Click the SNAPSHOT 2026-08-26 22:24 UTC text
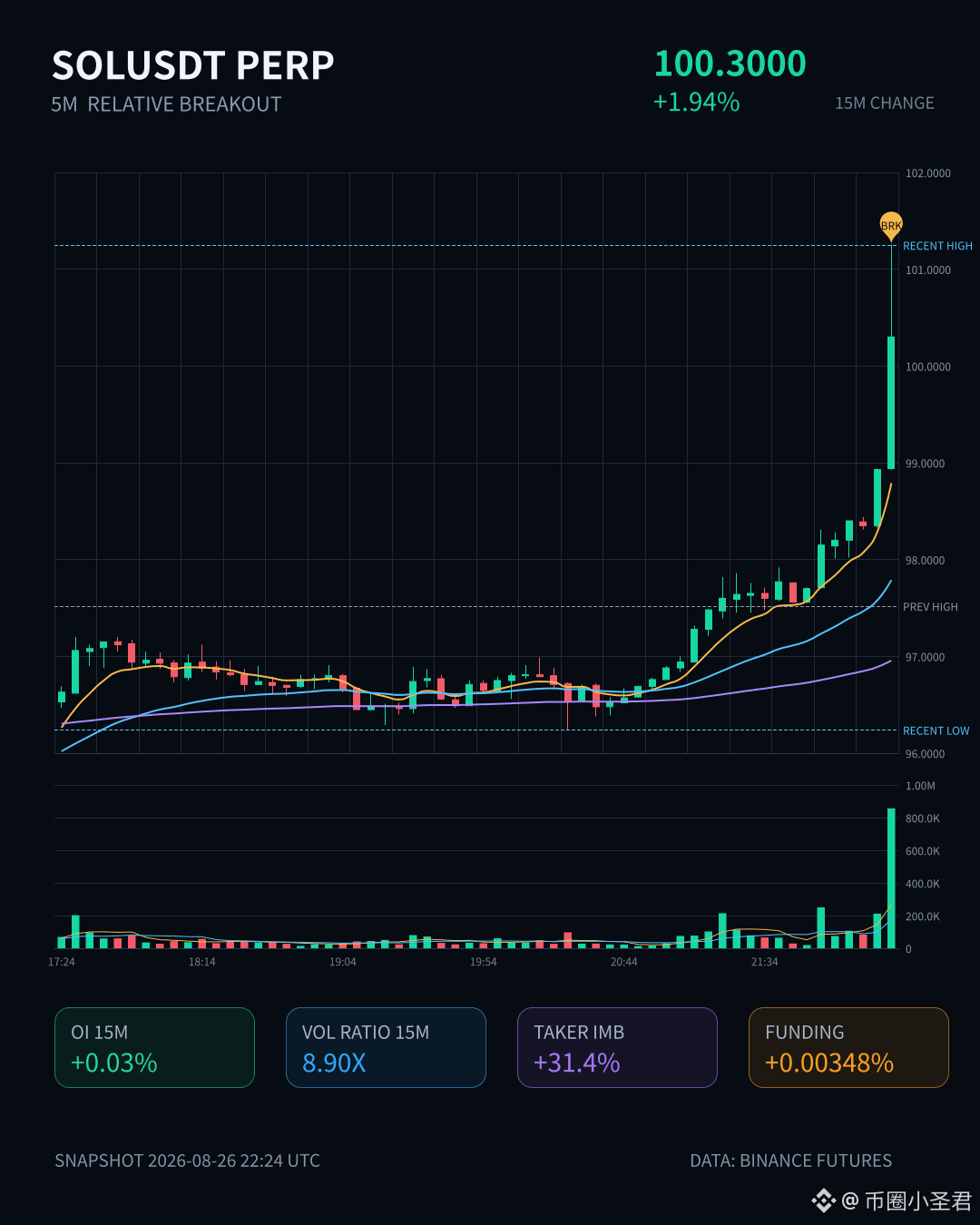This screenshot has height=1225, width=980. coord(187,1161)
